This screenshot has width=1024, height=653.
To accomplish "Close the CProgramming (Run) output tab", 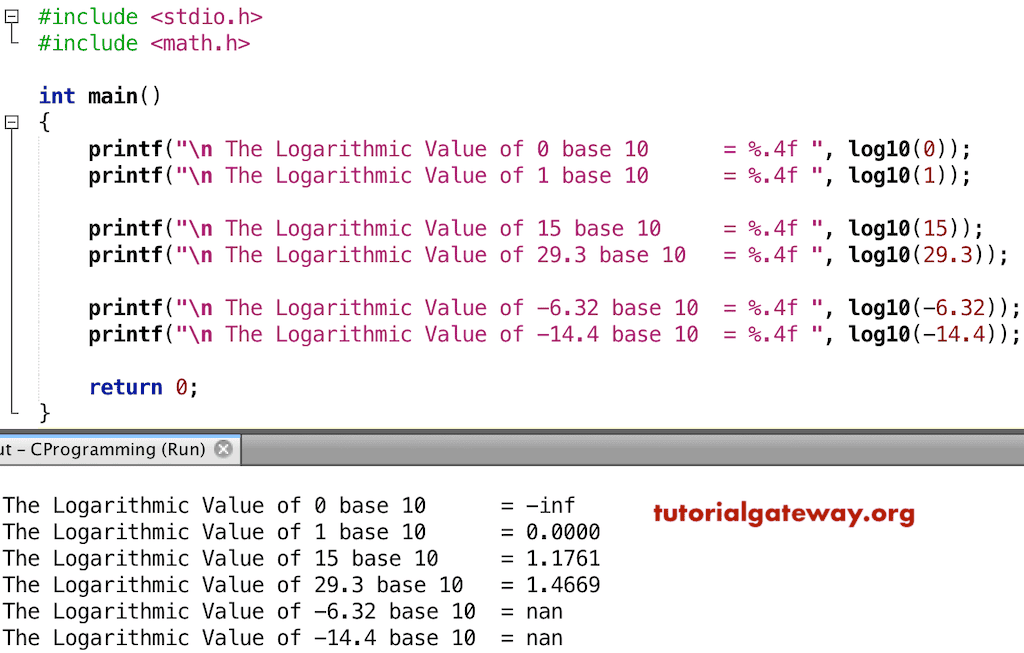I will point(225,448).
